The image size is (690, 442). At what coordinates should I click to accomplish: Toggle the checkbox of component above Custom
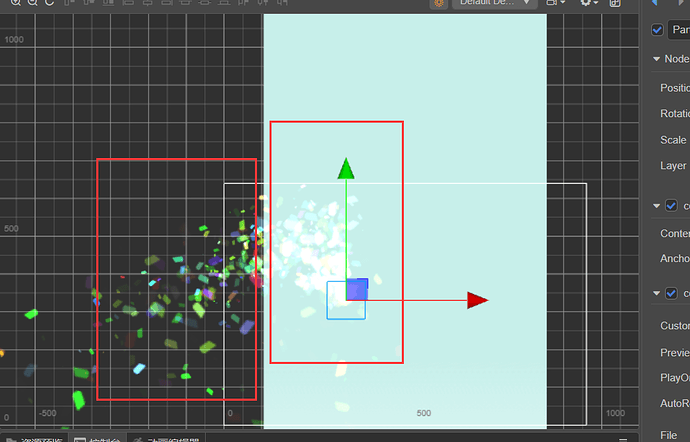[671, 293]
